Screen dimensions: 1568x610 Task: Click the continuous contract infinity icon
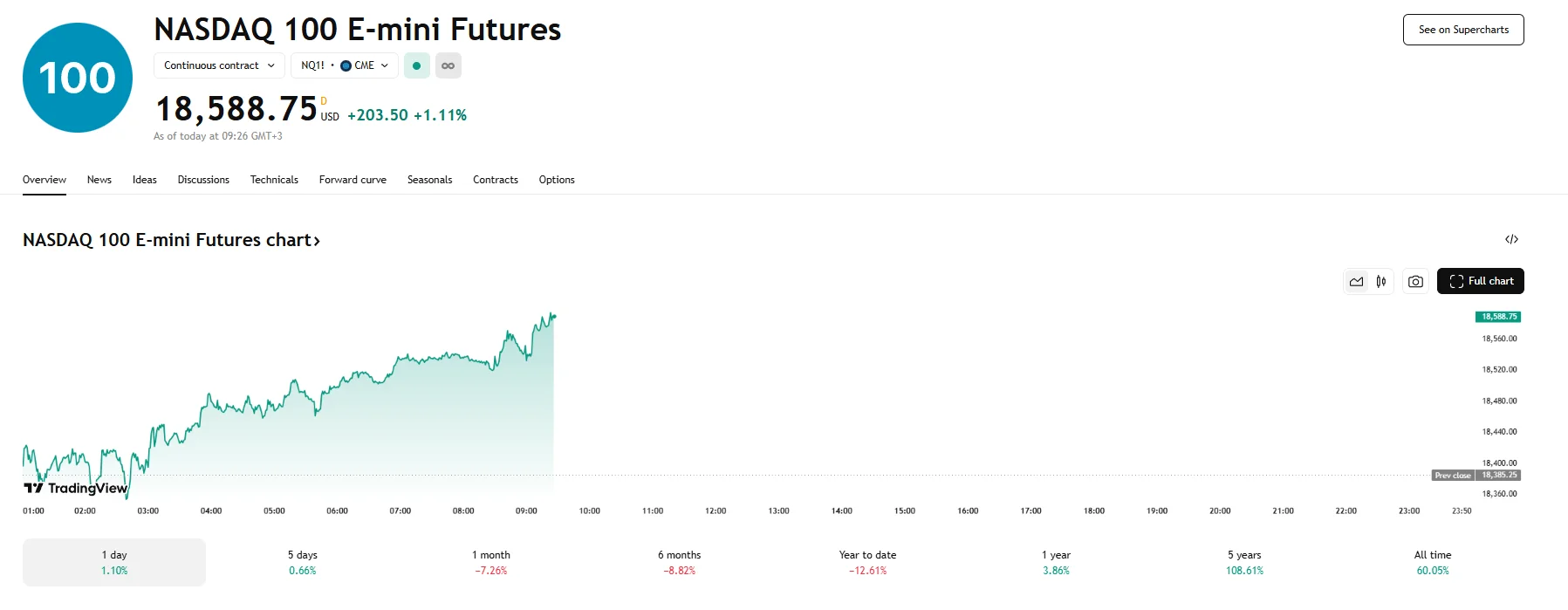point(448,65)
